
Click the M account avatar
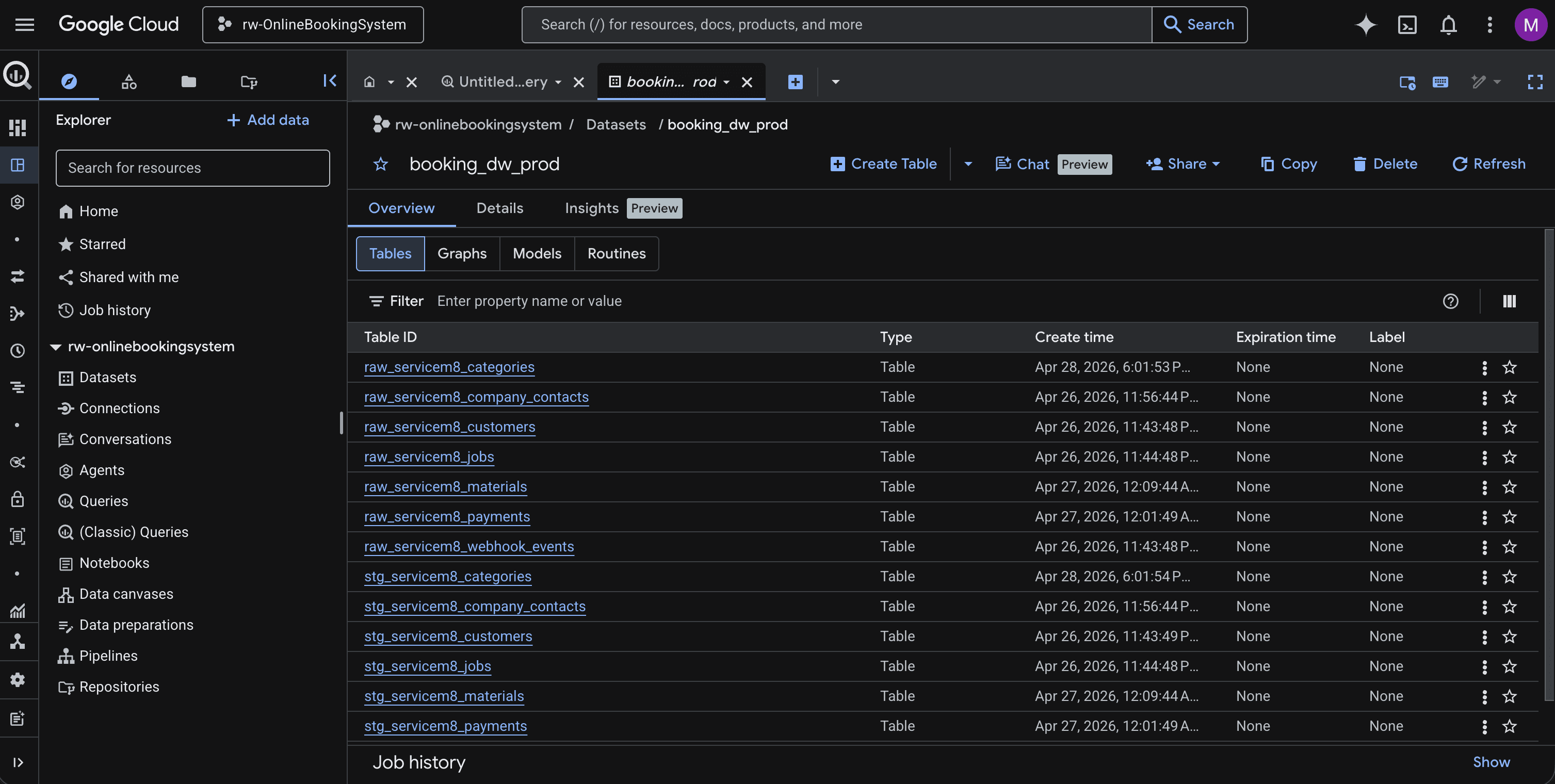pyautogui.click(x=1530, y=25)
